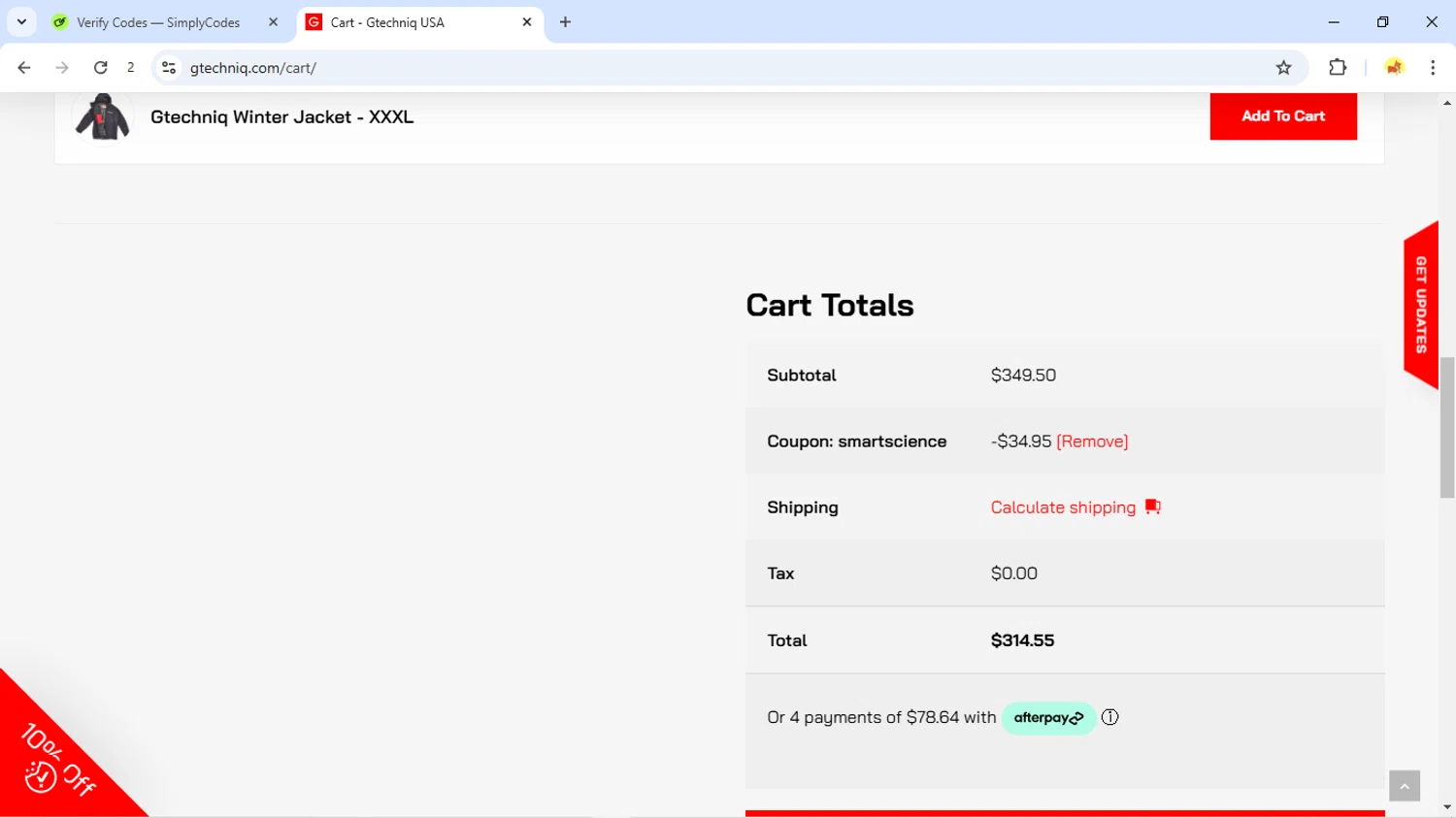Restore down the browser window
This screenshot has height=818, width=1456.
pos(1382,22)
